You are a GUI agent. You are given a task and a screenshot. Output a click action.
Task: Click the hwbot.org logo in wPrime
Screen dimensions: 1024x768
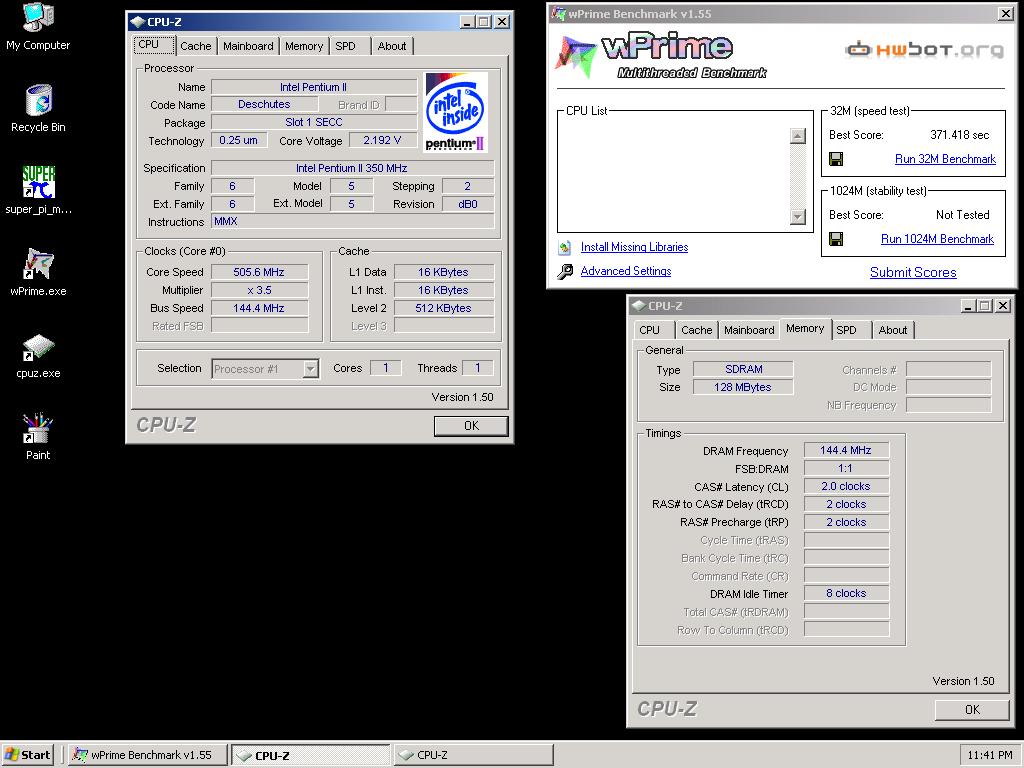924,50
